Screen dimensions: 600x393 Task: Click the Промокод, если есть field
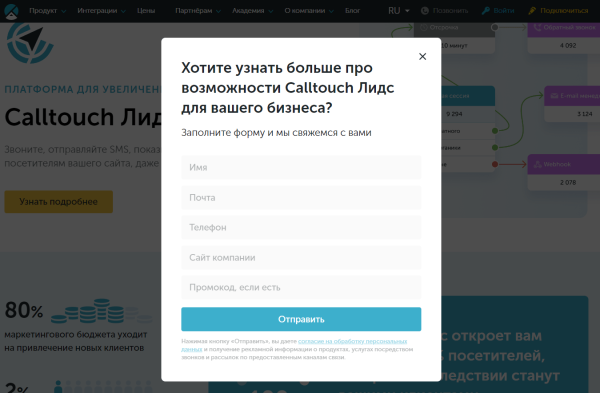[x=301, y=287]
